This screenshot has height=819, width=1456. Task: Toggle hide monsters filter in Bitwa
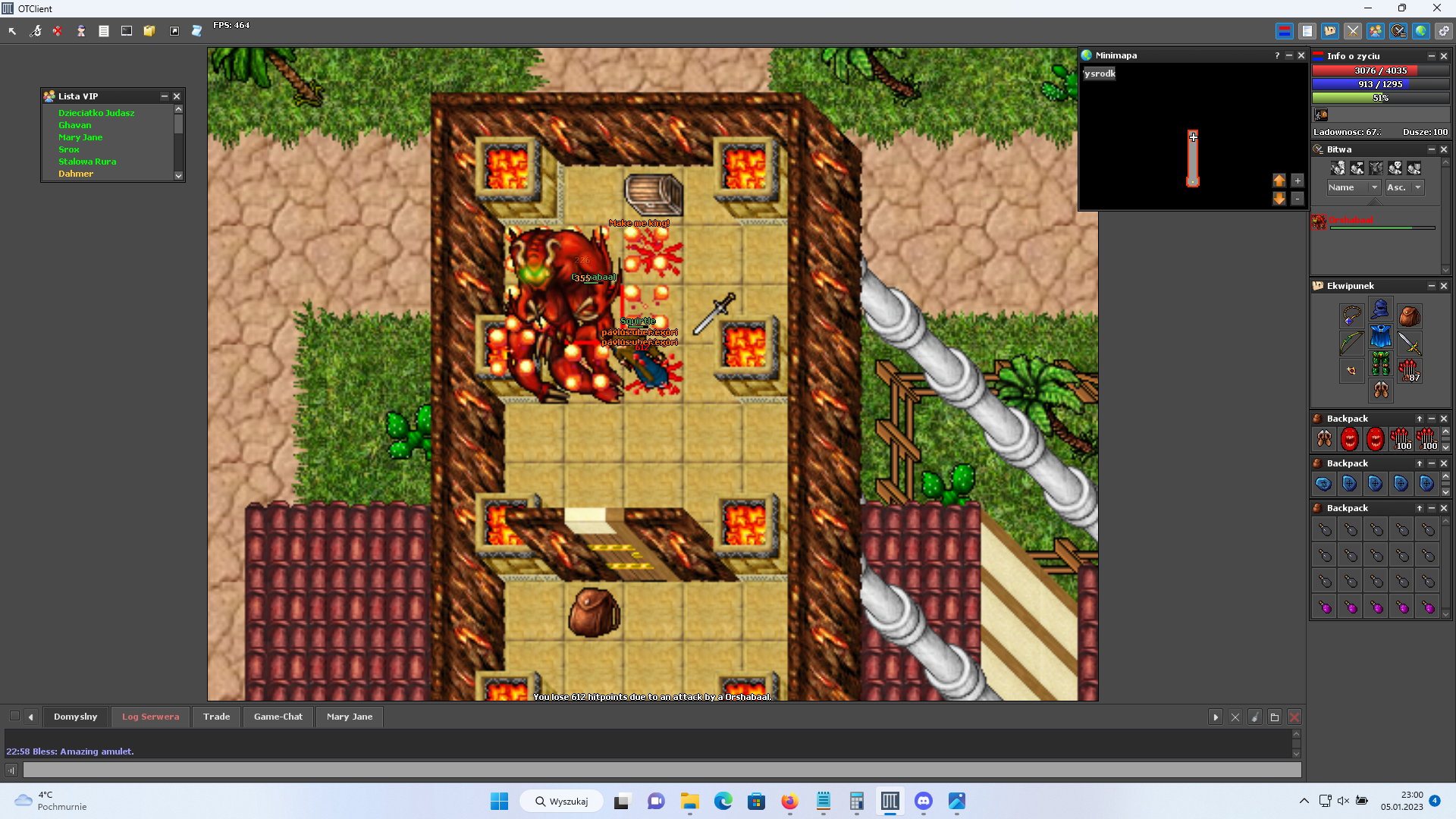(x=1376, y=168)
